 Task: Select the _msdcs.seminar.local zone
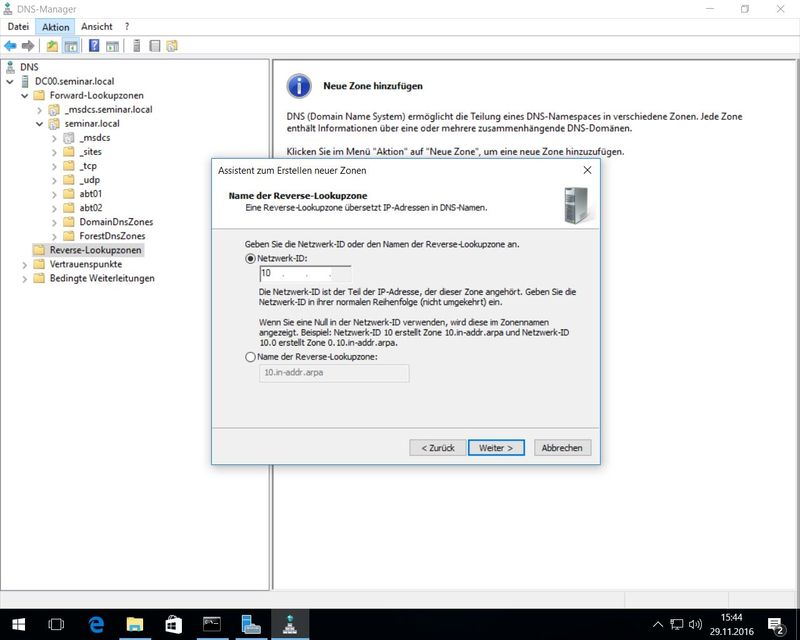pyautogui.click(x=108, y=109)
